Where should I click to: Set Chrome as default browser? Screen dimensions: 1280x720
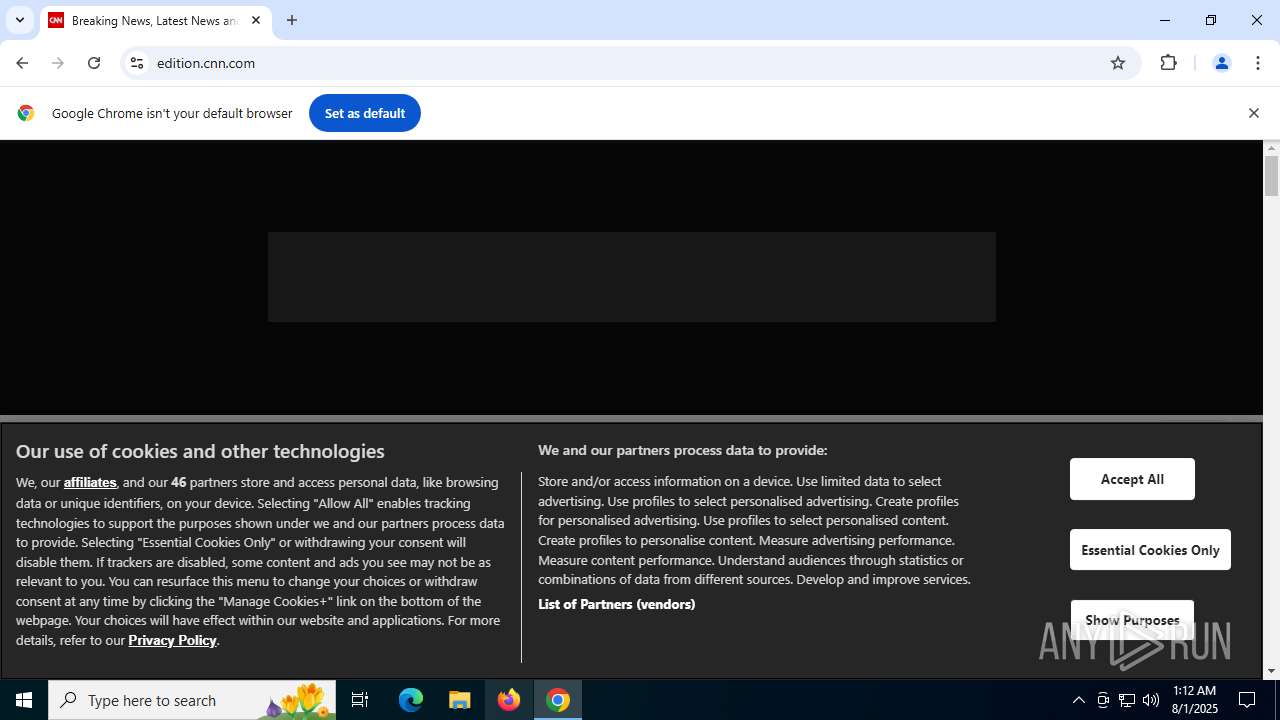pyautogui.click(x=364, y=113)
